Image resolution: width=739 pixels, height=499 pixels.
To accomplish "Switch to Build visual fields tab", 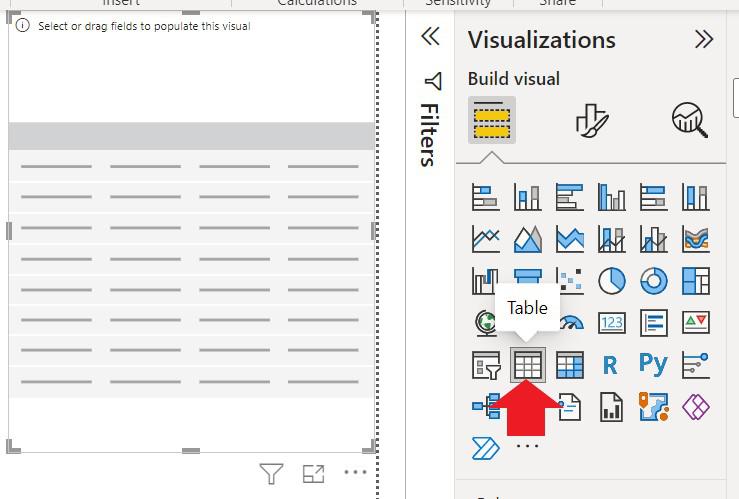I will 492,120.
